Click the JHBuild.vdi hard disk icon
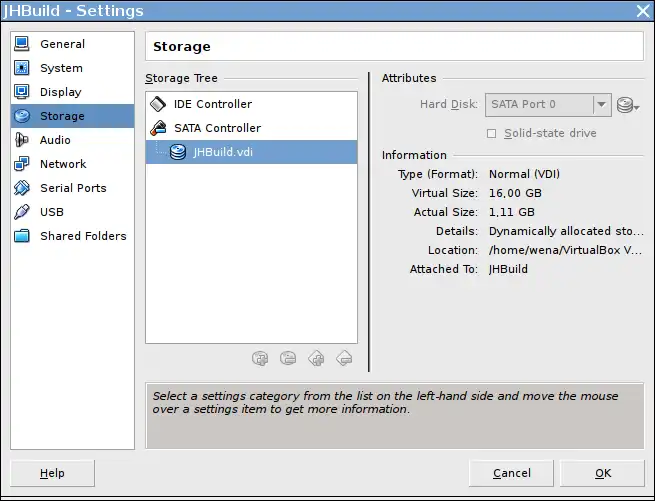 (x=178, y=152)
